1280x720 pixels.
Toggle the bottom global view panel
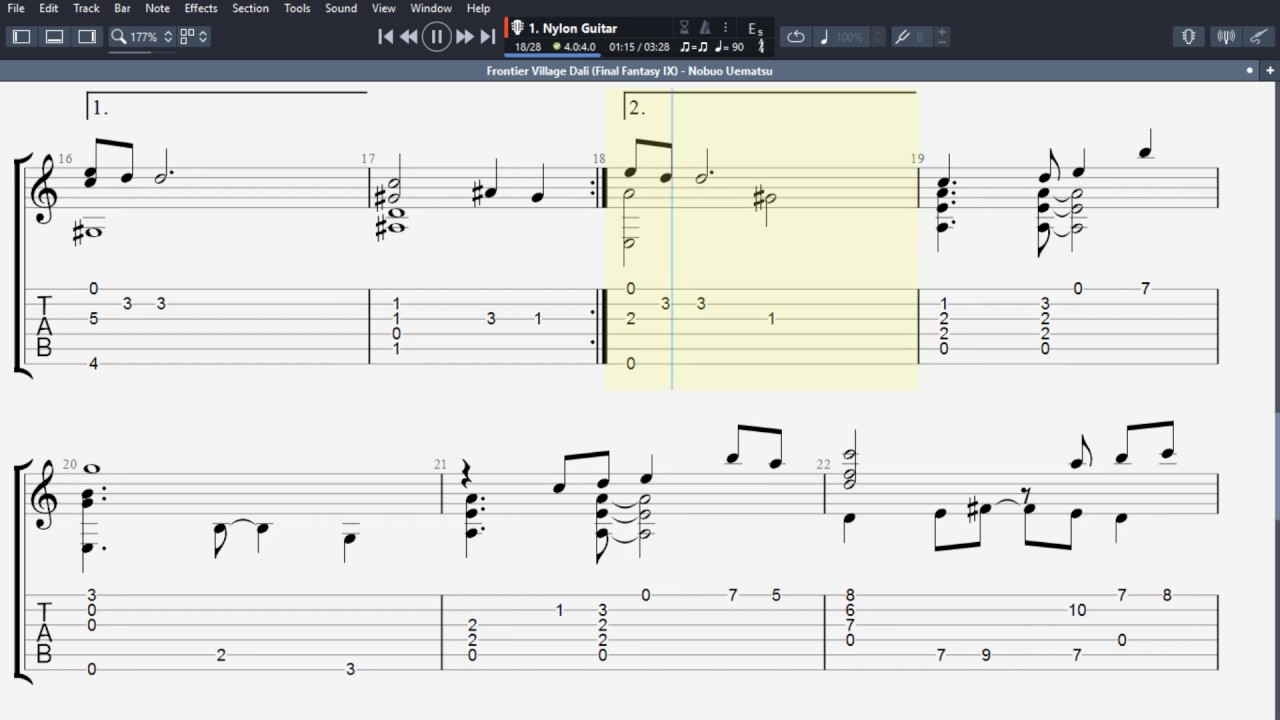coord(55,37)
